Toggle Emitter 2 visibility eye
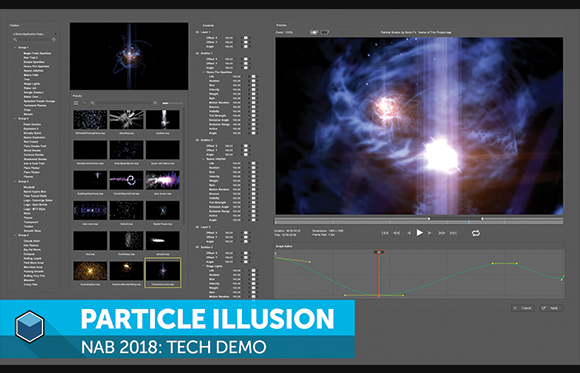Image resolution: width=580 pixels, height=373 pixels. [197, 141]
